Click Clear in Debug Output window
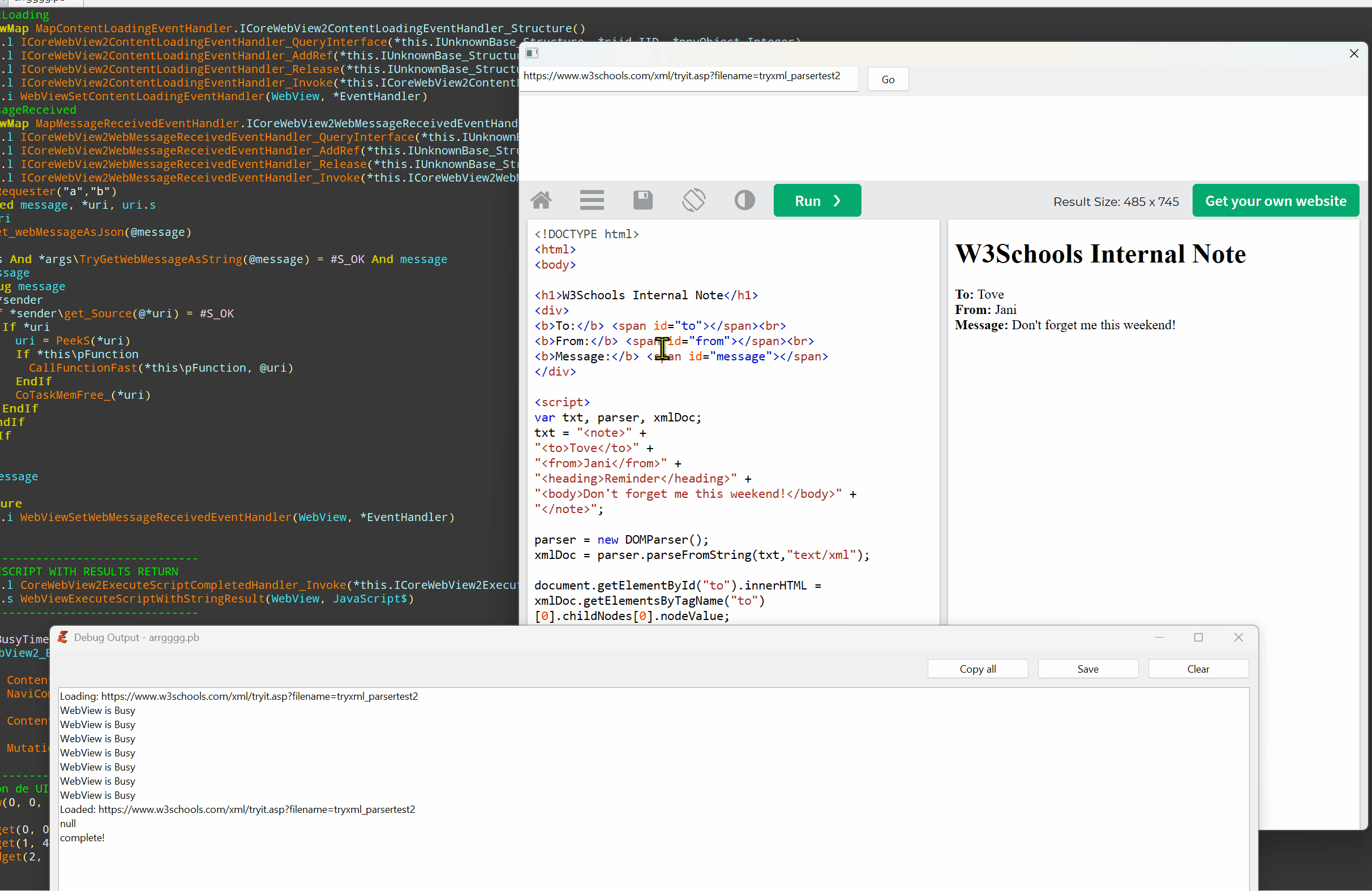This screenshot has height=891, width=1372. [1198, 669]
